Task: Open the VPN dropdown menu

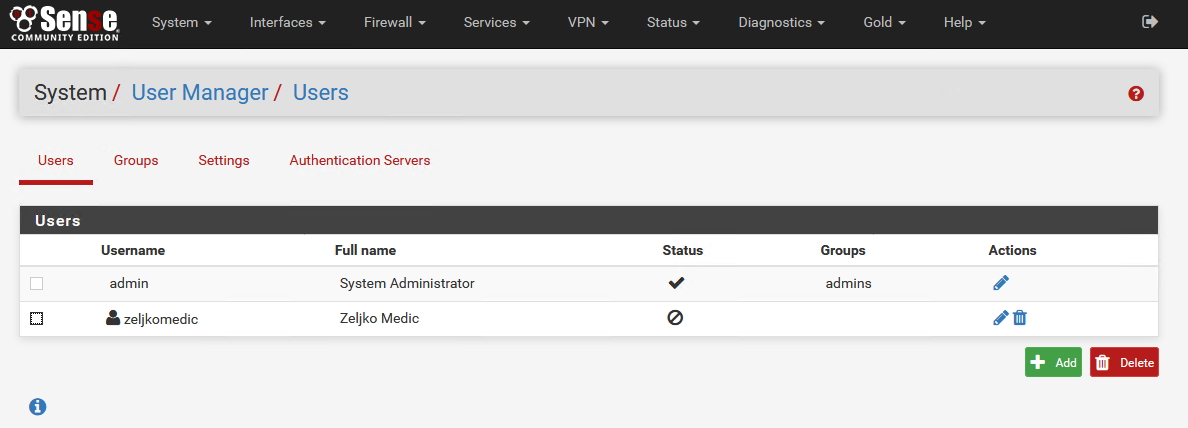Action: pyautogui.click(x=589, y=23)
